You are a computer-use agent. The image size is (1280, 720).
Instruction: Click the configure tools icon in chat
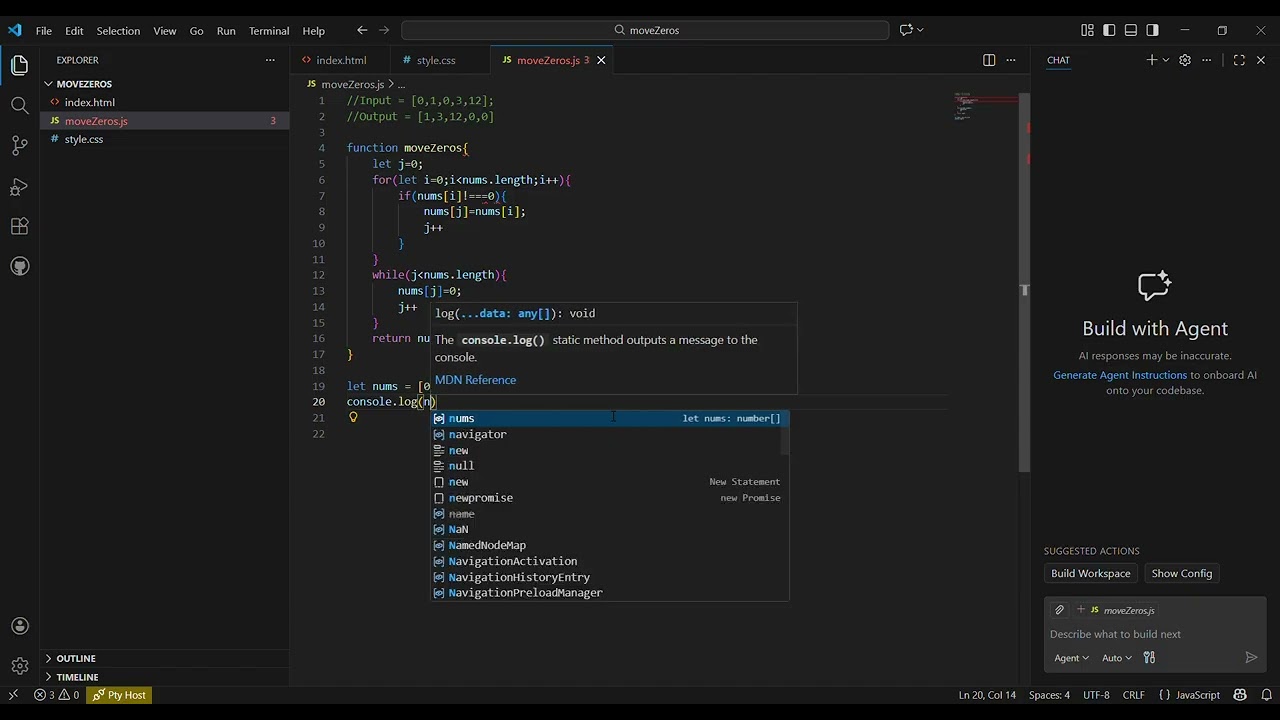click(1149, 658)
